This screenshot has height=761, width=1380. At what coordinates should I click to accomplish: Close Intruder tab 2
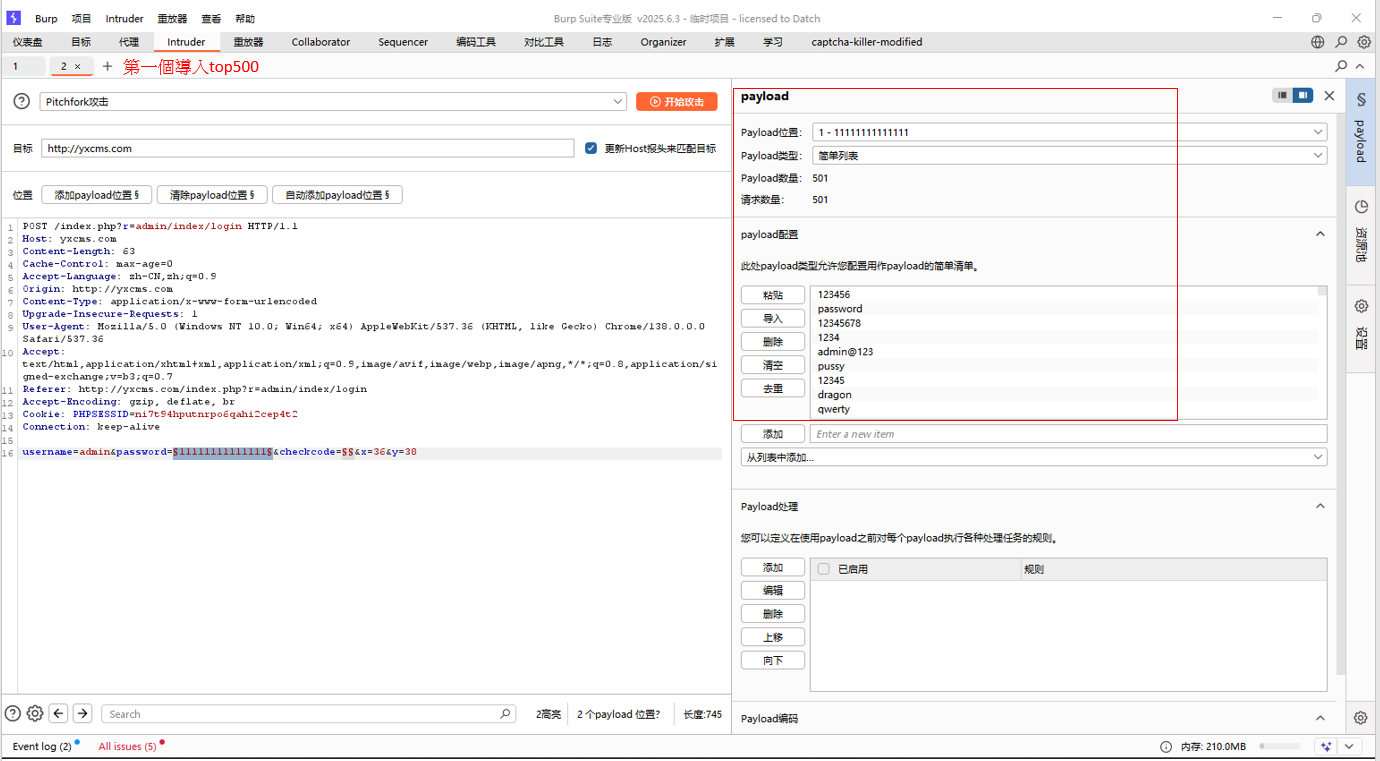point(78,67)
